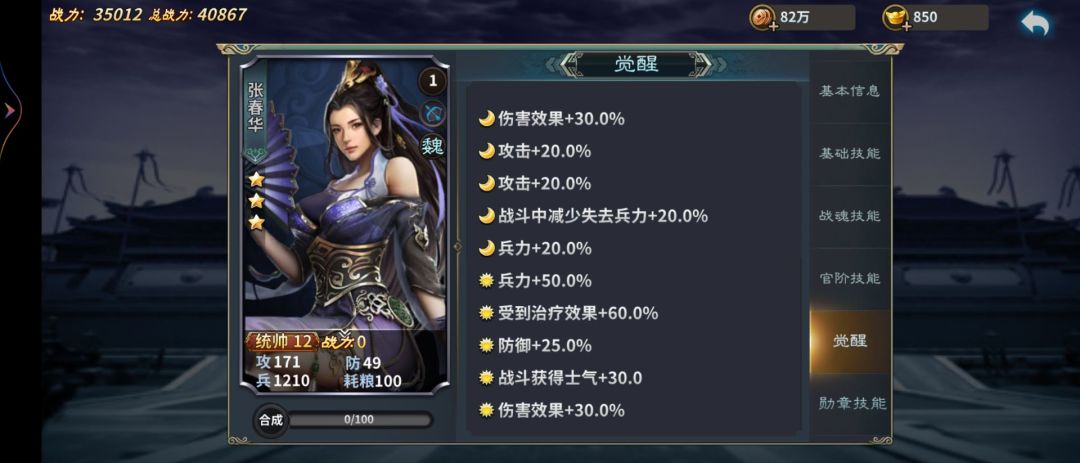Add more copper coins via plus icon
The height and width of the screenshot is (463, 1080).
tap(773, 26)
